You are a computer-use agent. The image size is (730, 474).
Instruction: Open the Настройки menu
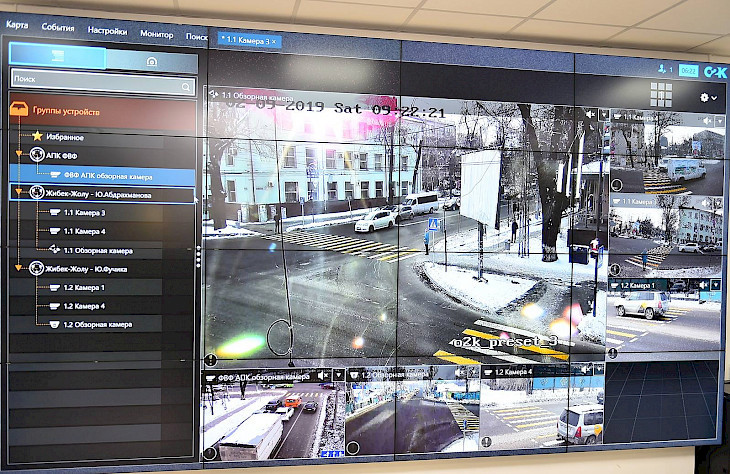pos(106,31)
